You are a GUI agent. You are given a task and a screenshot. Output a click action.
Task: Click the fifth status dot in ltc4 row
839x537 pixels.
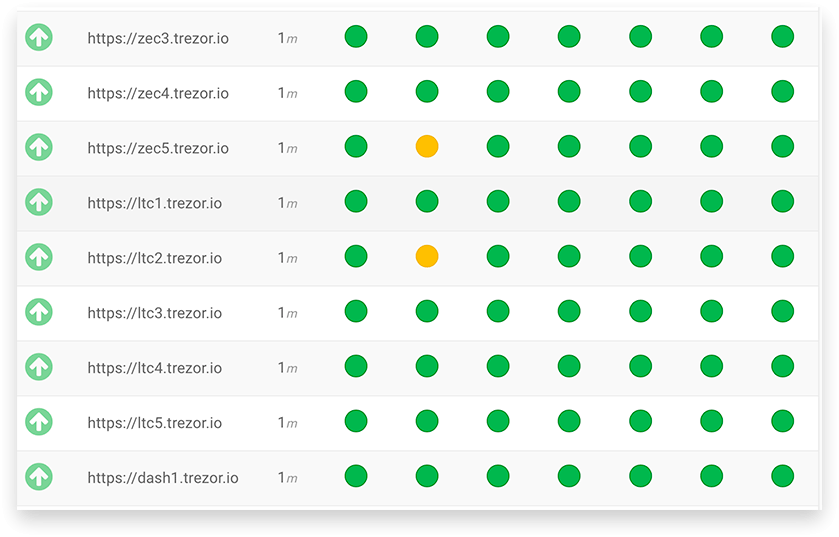pyautogui.click(x=640, y=366)
